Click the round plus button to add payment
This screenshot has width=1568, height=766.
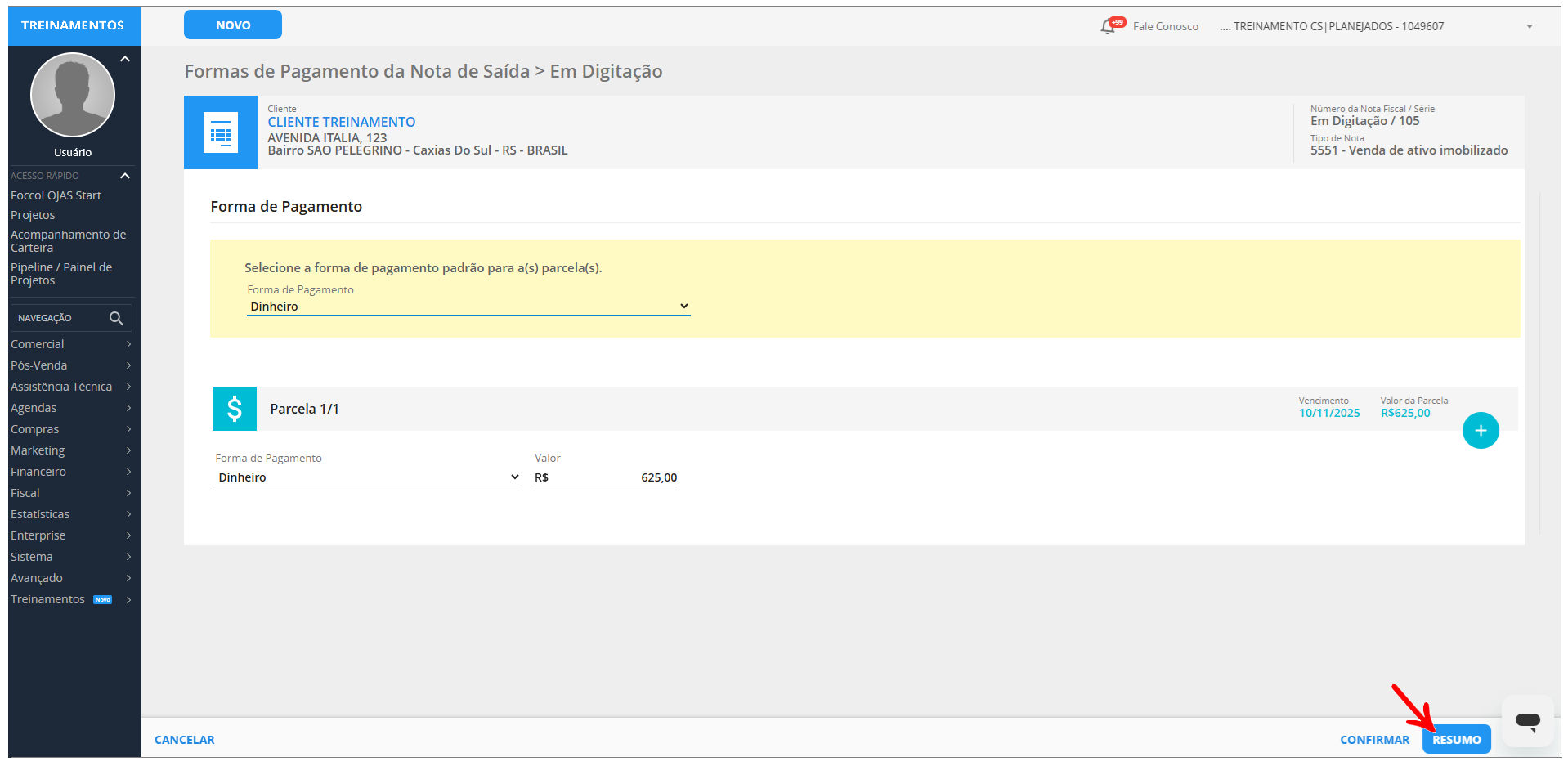(x=1480, y=431)
